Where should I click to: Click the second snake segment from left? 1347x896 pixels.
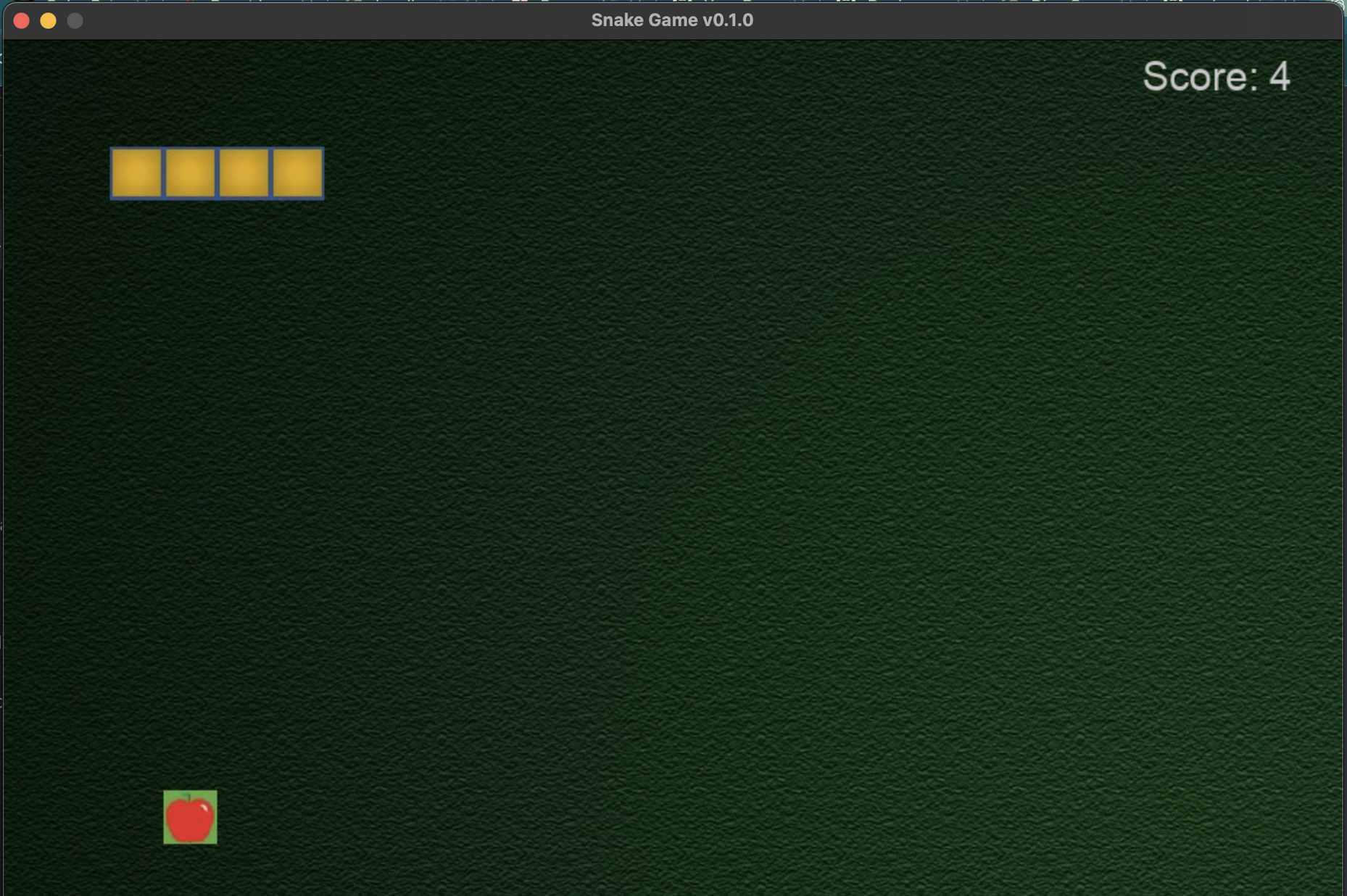click(x=190, y=173)
